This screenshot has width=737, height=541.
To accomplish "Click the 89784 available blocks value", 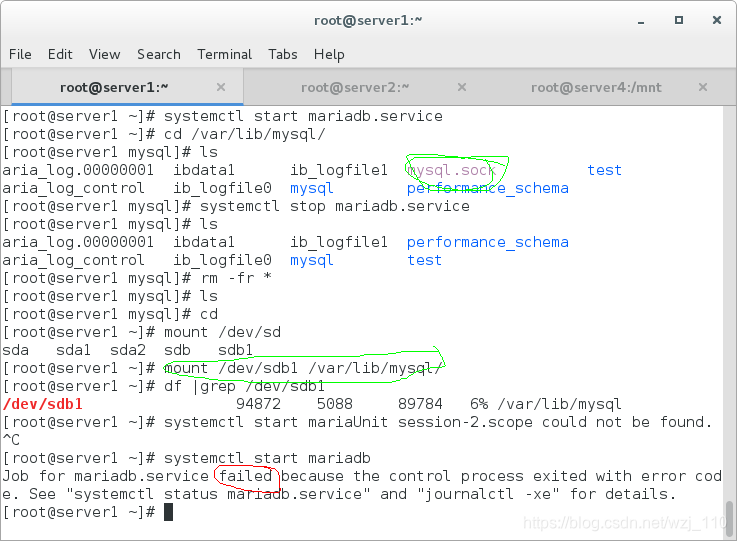I will [420, 404].
